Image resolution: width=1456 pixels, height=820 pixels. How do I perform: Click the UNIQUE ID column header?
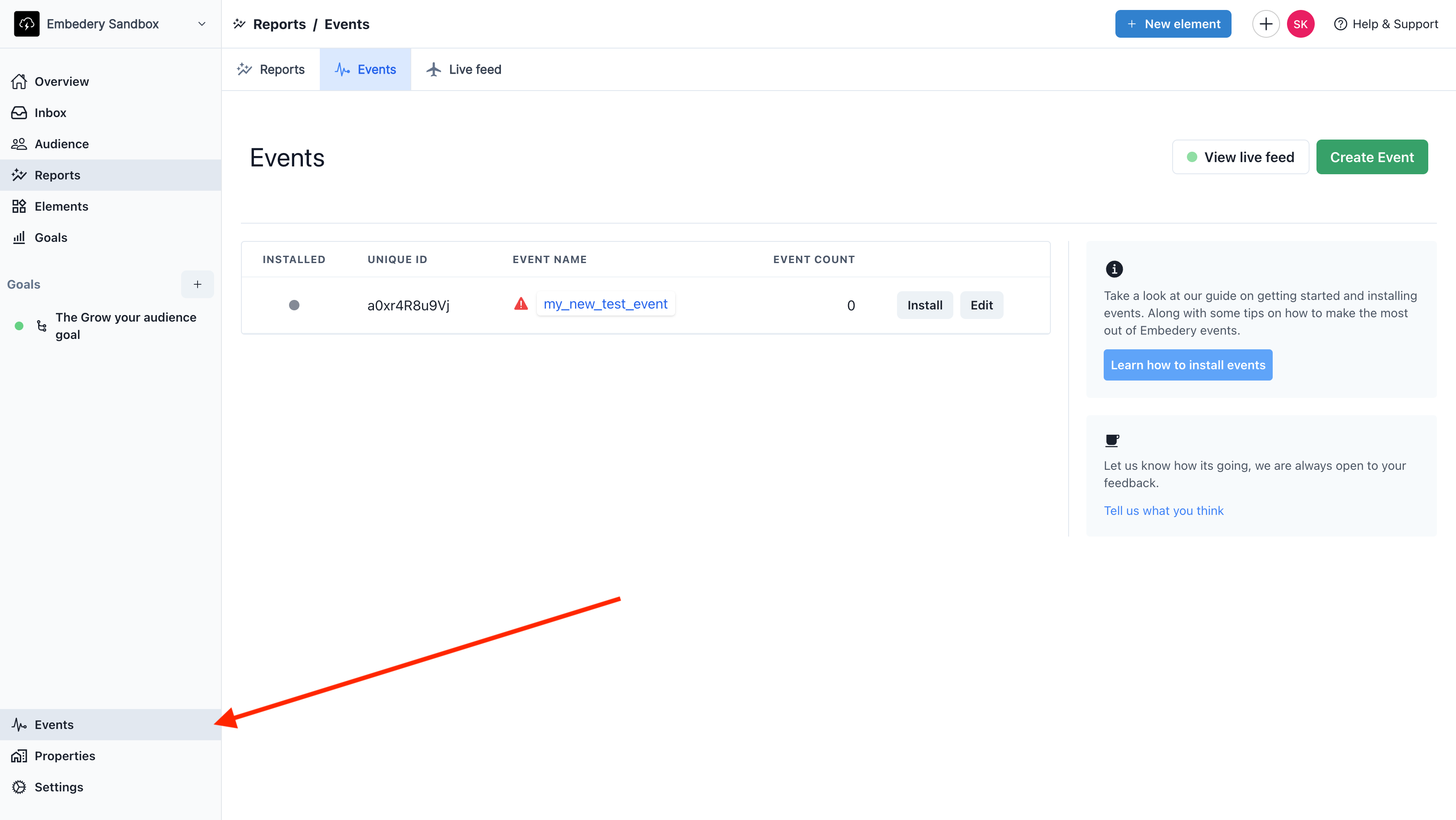397,260
